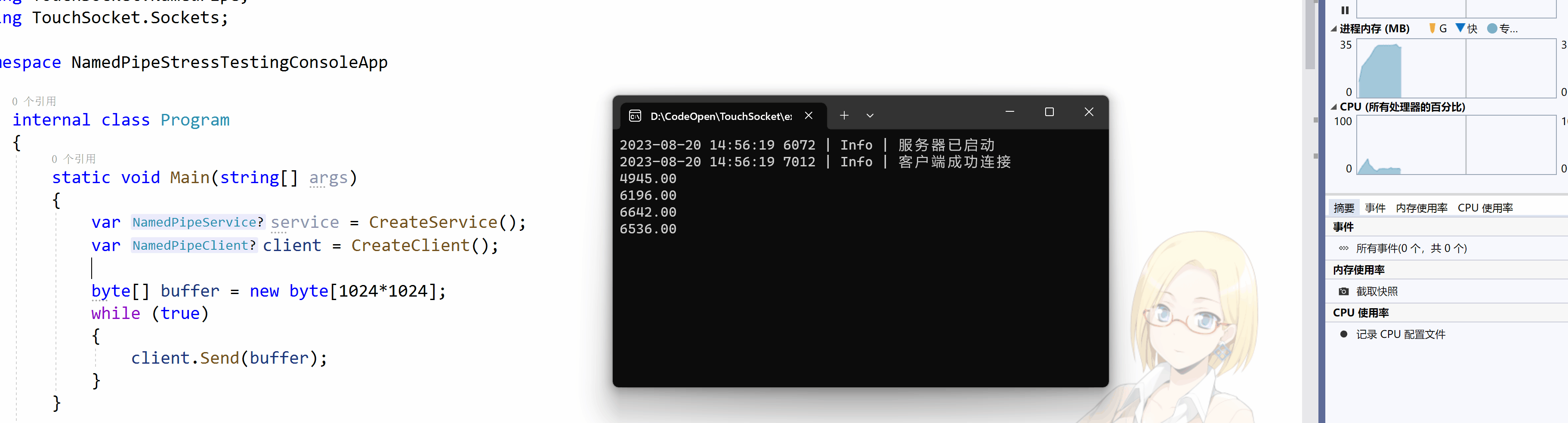
Task: Switch to the 摘要 tab
Action: pyautogui.click(x=1343, y=208)
